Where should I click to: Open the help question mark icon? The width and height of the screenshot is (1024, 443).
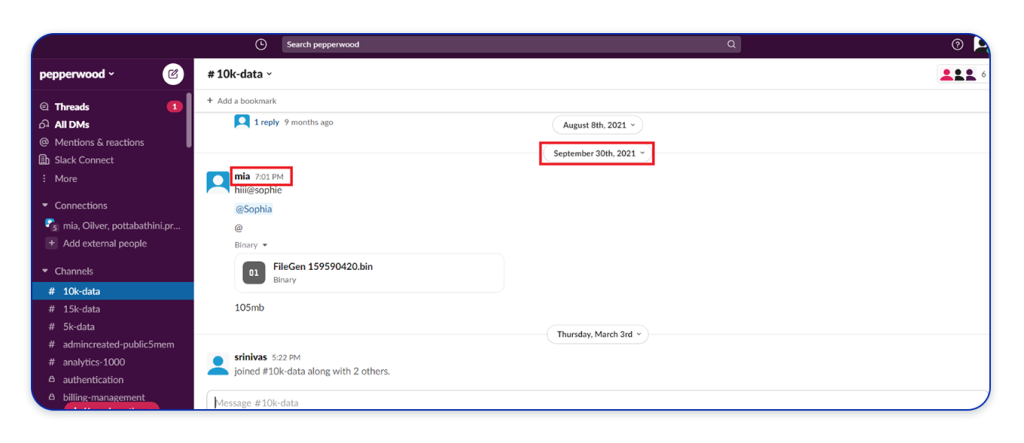[957, 44]
